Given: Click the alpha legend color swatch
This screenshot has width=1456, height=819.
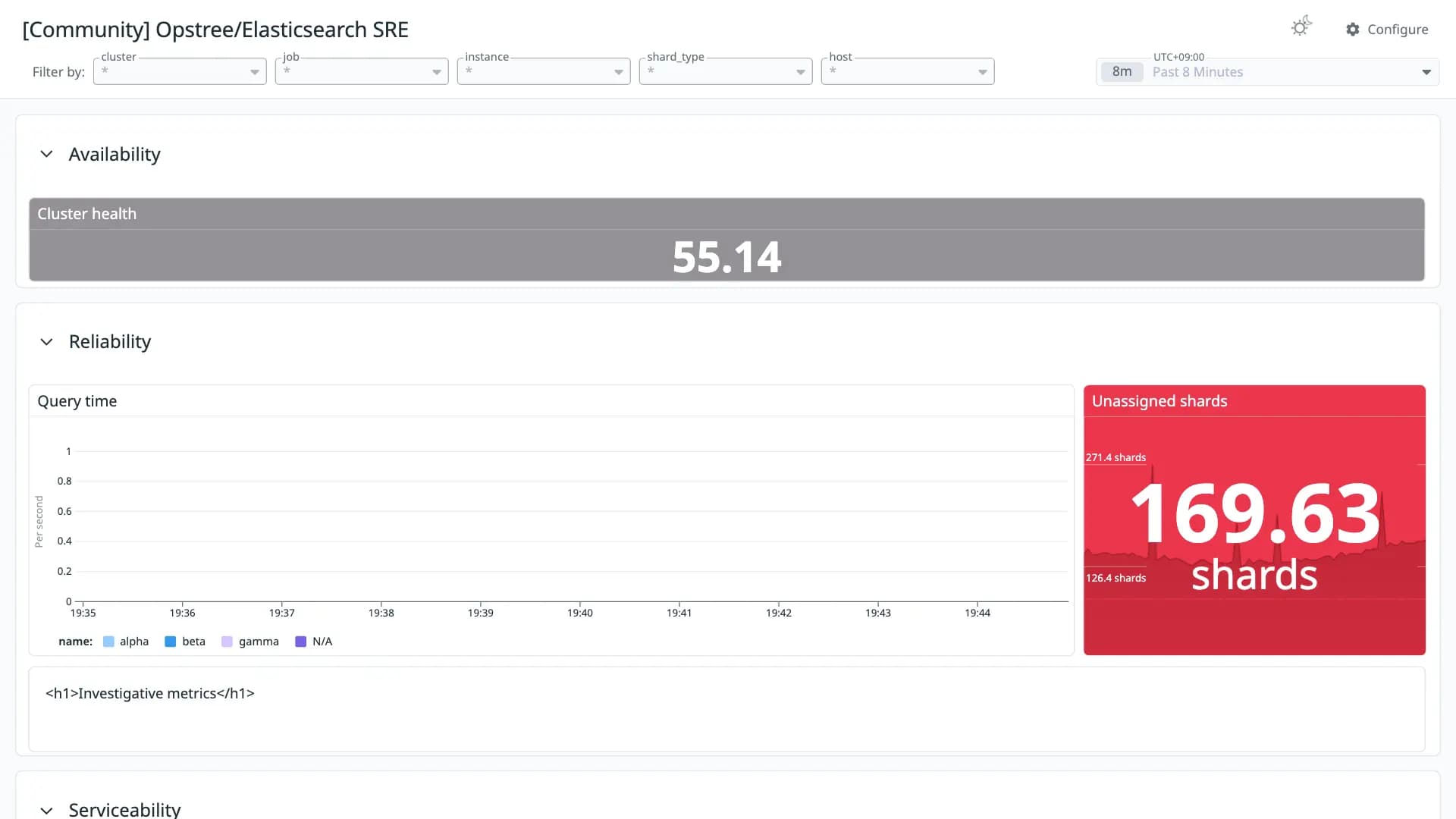Looking at the screenshot, I should pos(108,642).
